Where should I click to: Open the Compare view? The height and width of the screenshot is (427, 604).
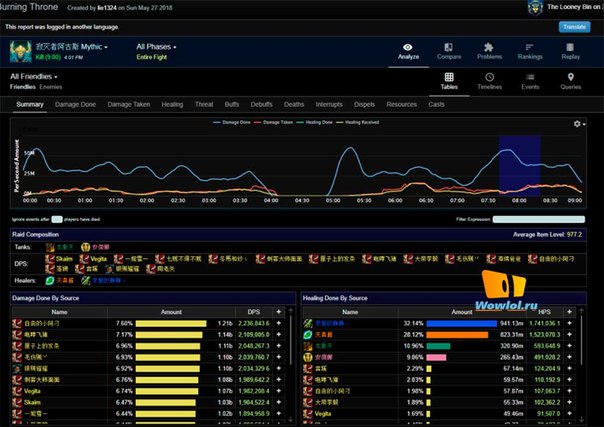pyautogui.click(x=447, y=51)
